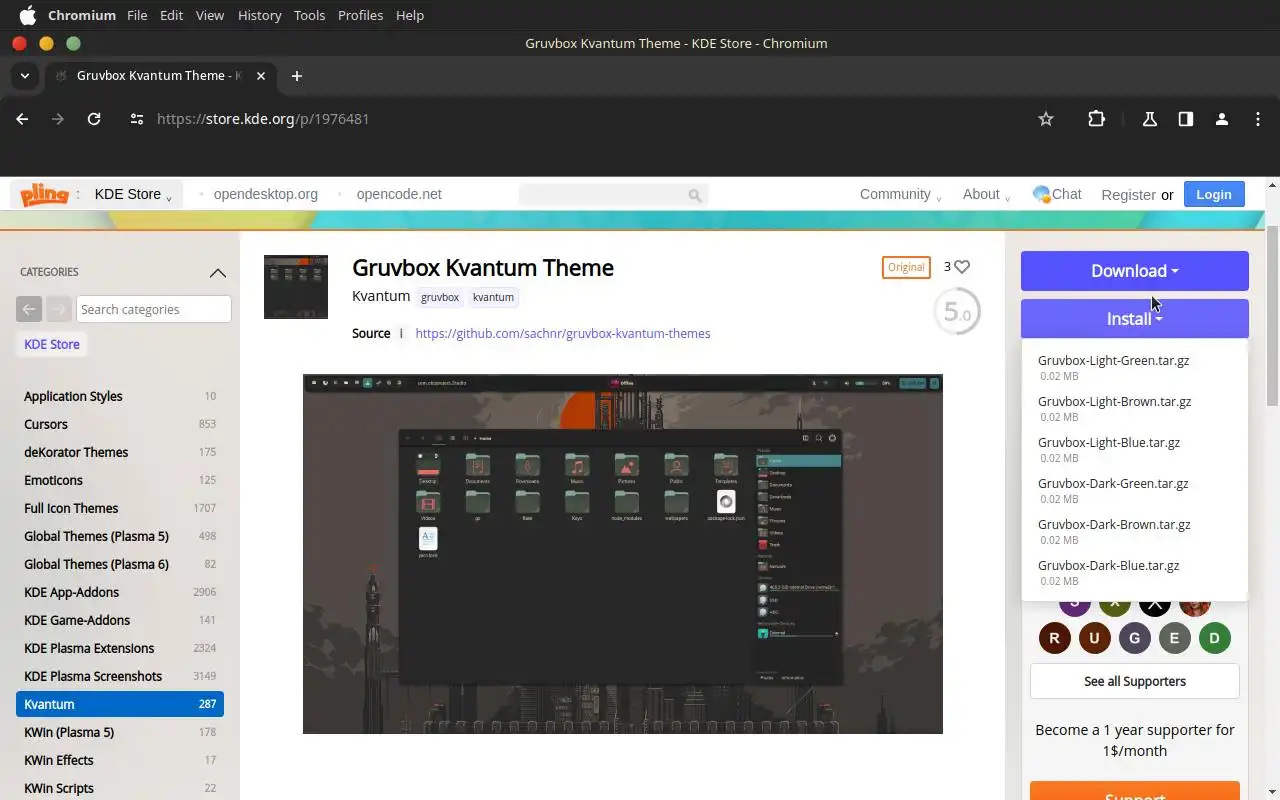Open the KWin Effects category

(x=120, y=760)
